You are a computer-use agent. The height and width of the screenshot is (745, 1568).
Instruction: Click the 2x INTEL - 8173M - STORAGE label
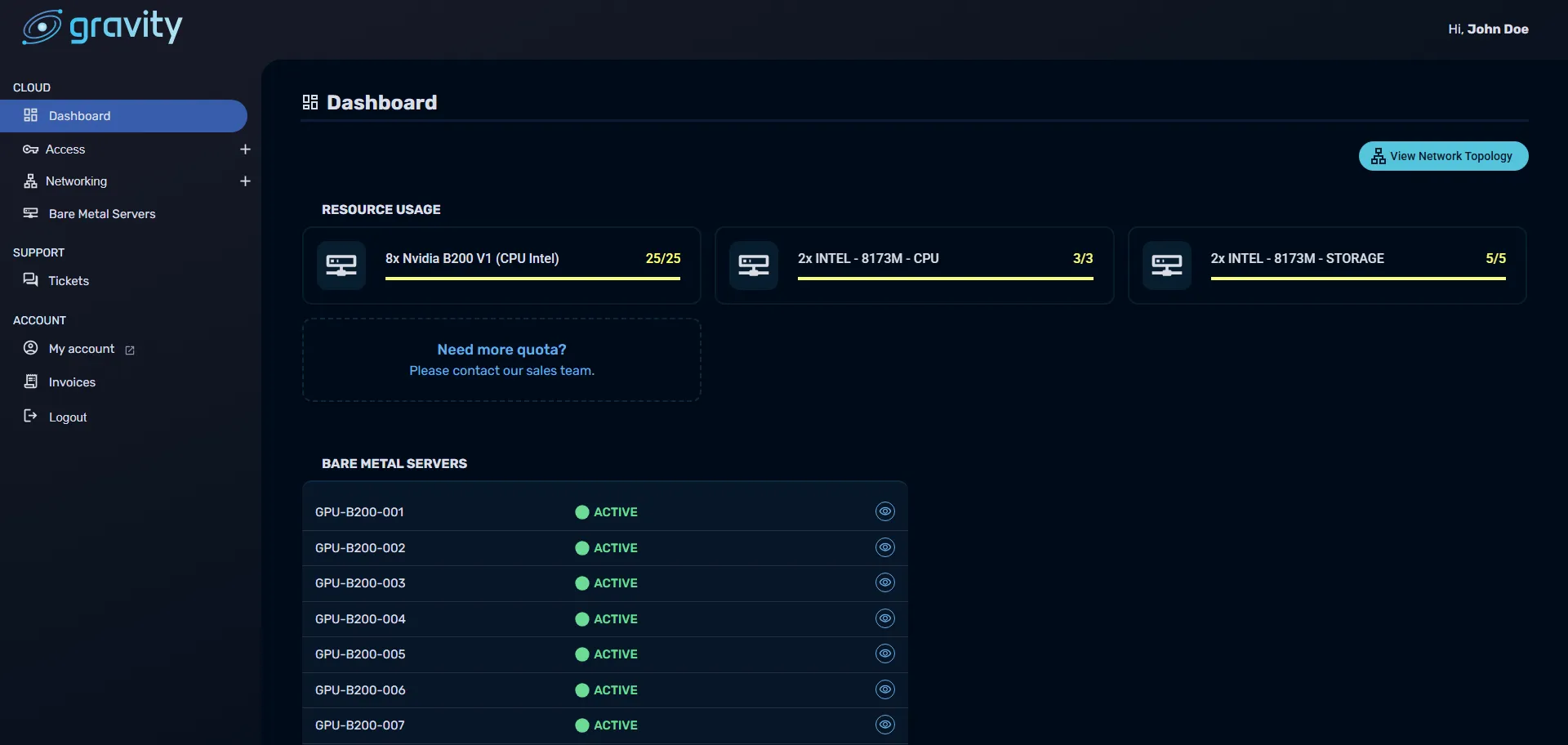[x=1298, y=259]
